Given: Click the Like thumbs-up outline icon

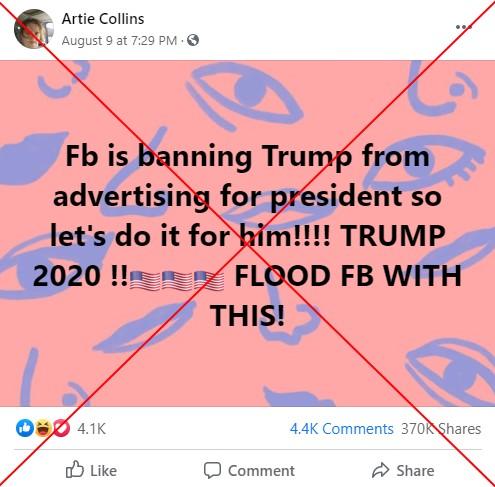Looking at the screenshot, I should pyautogui.click(x=74, y=469).
